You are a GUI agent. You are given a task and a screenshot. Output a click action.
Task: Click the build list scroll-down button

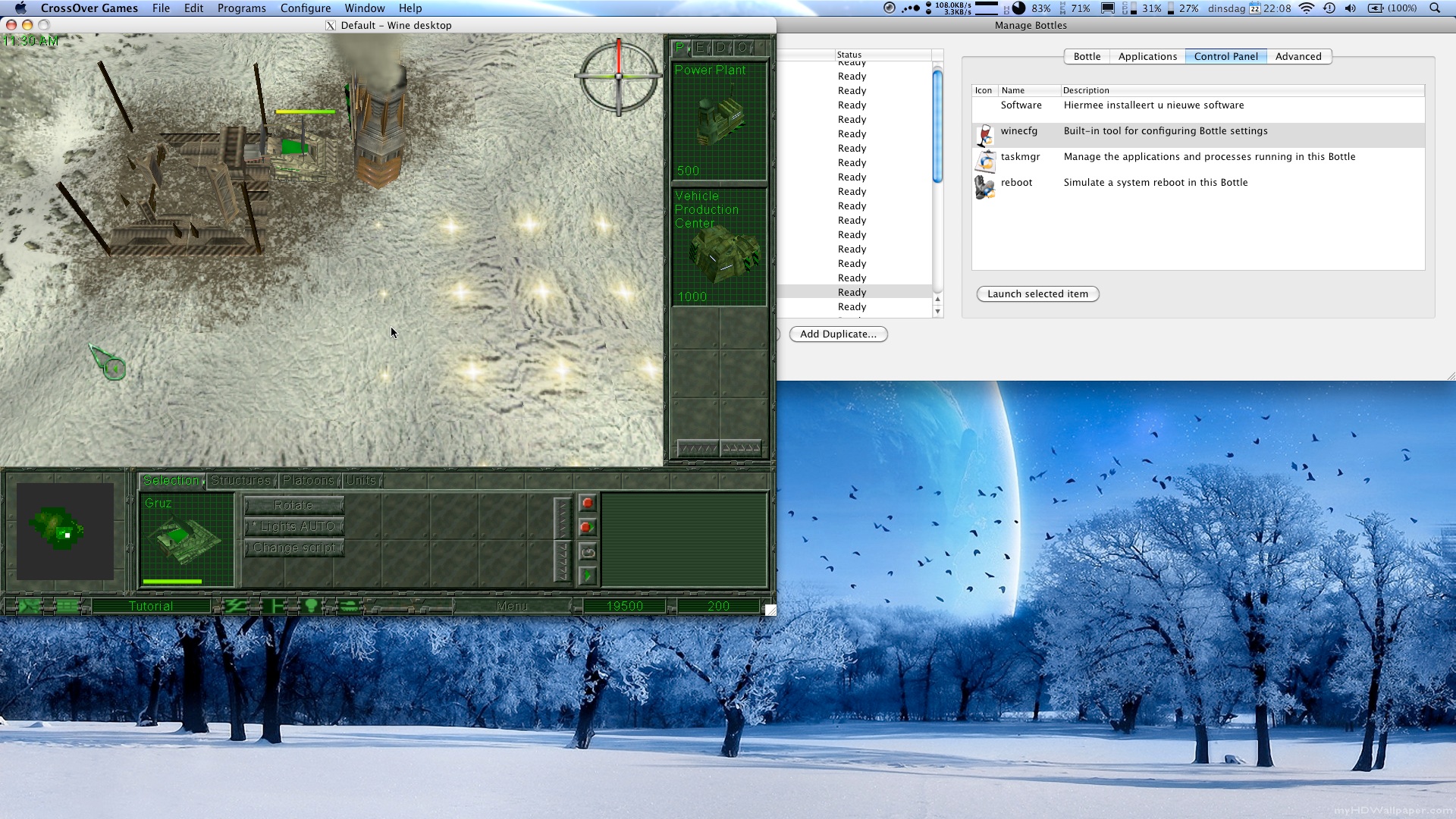(x=698, y=448)
